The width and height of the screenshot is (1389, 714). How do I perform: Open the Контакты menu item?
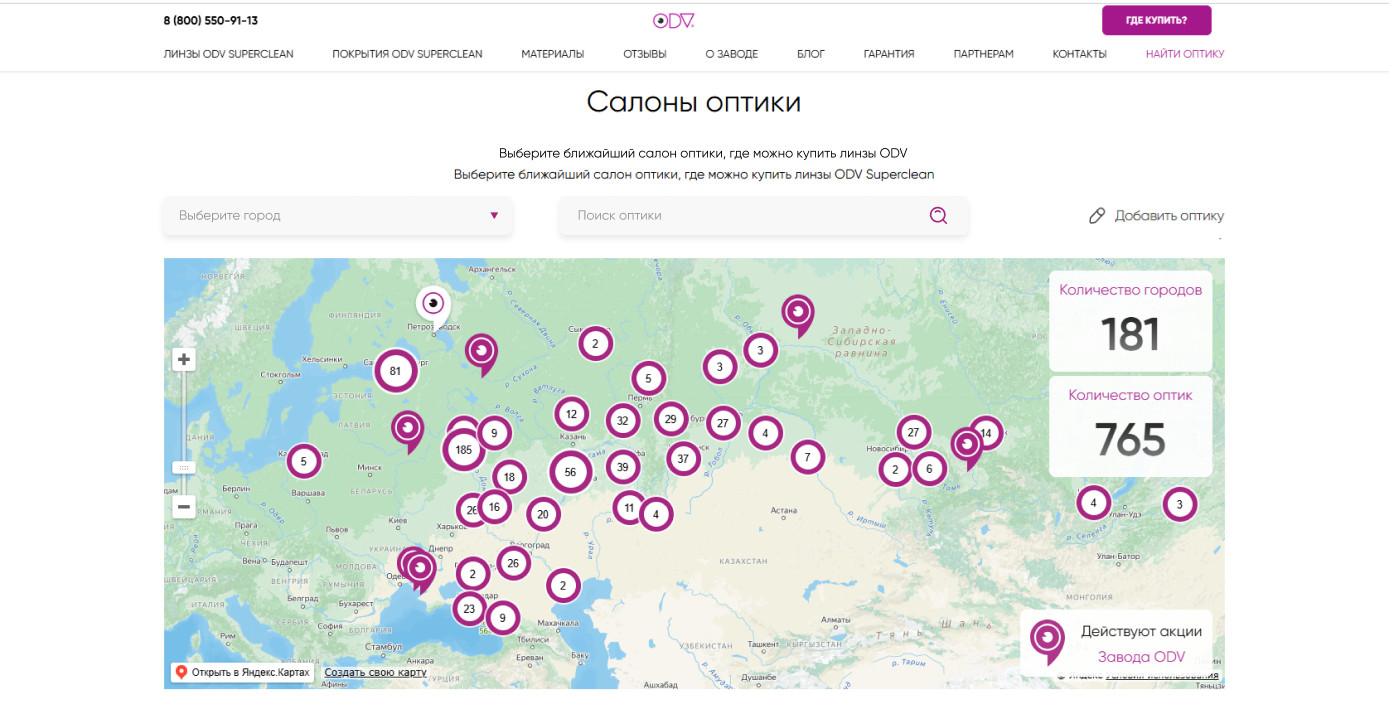[x=1079, y=54]
